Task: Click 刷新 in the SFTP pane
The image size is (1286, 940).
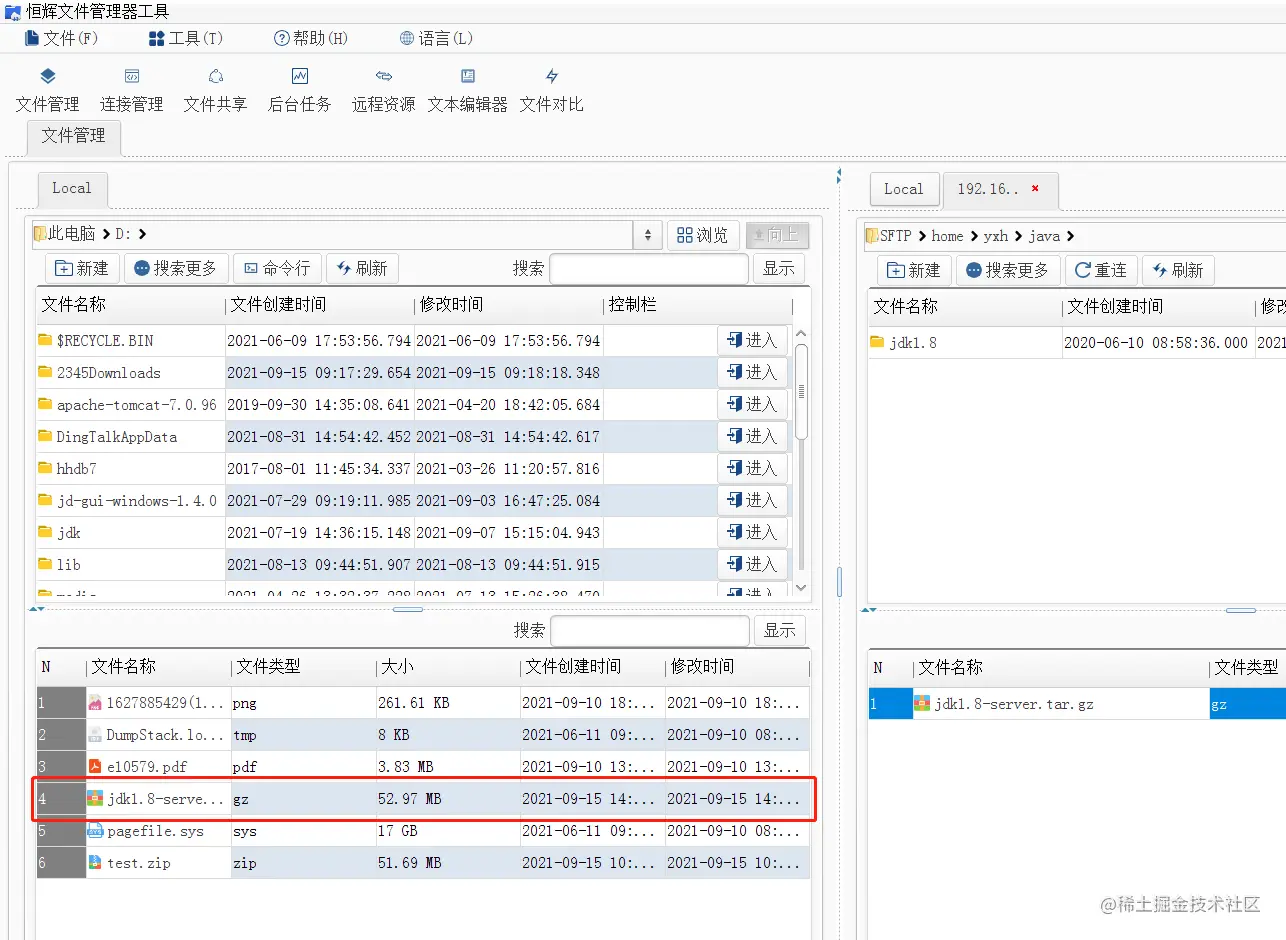Action: pos(1178,270)
